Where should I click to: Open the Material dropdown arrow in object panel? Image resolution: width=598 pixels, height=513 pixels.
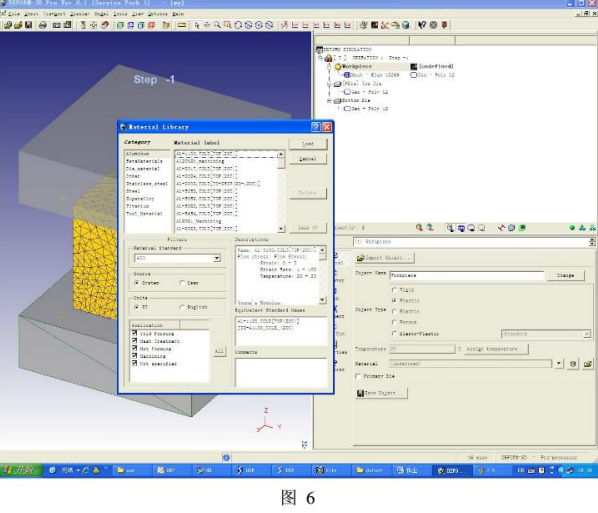point(559,363)
